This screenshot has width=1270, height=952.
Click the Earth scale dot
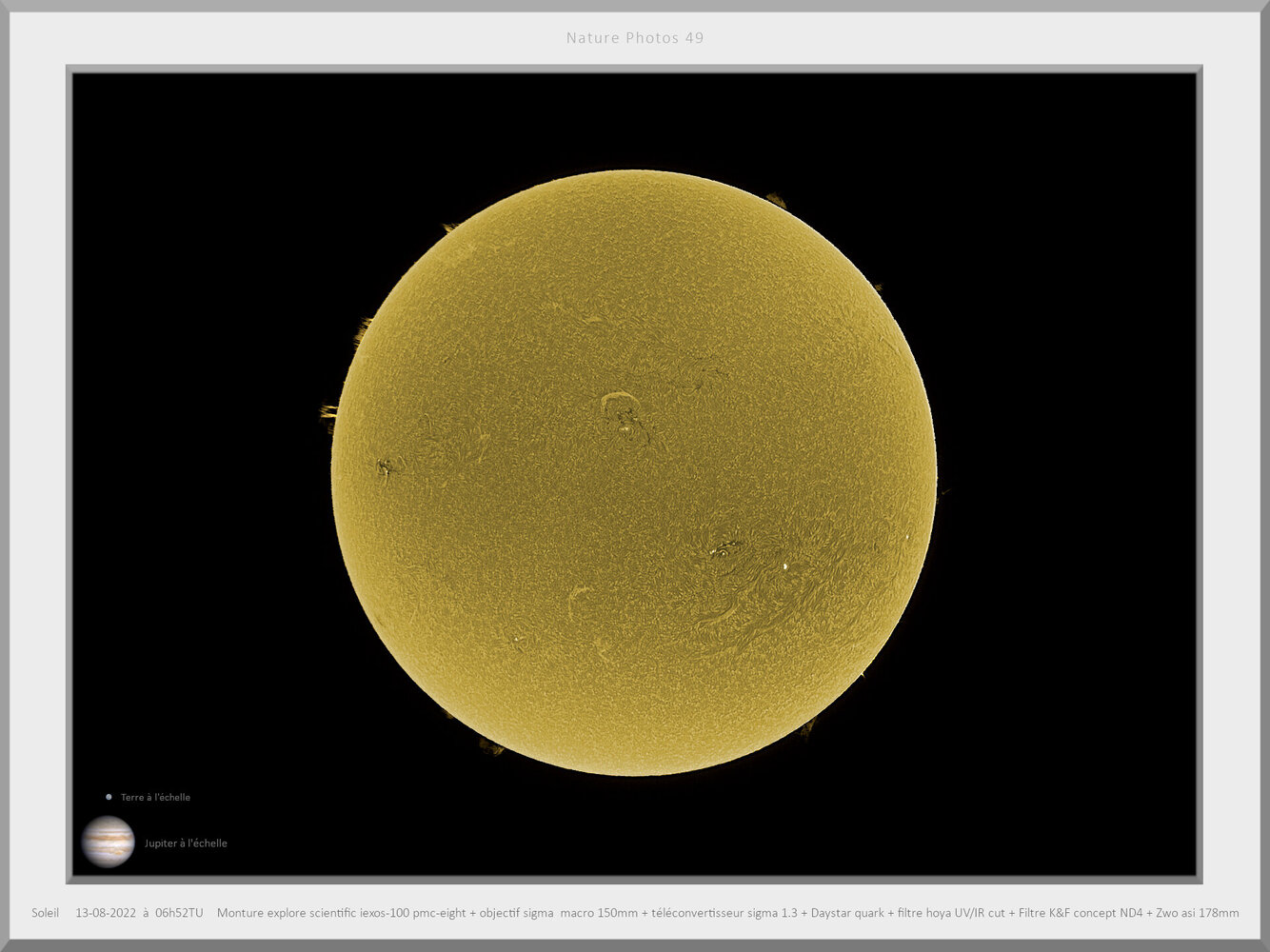(109, 797)
